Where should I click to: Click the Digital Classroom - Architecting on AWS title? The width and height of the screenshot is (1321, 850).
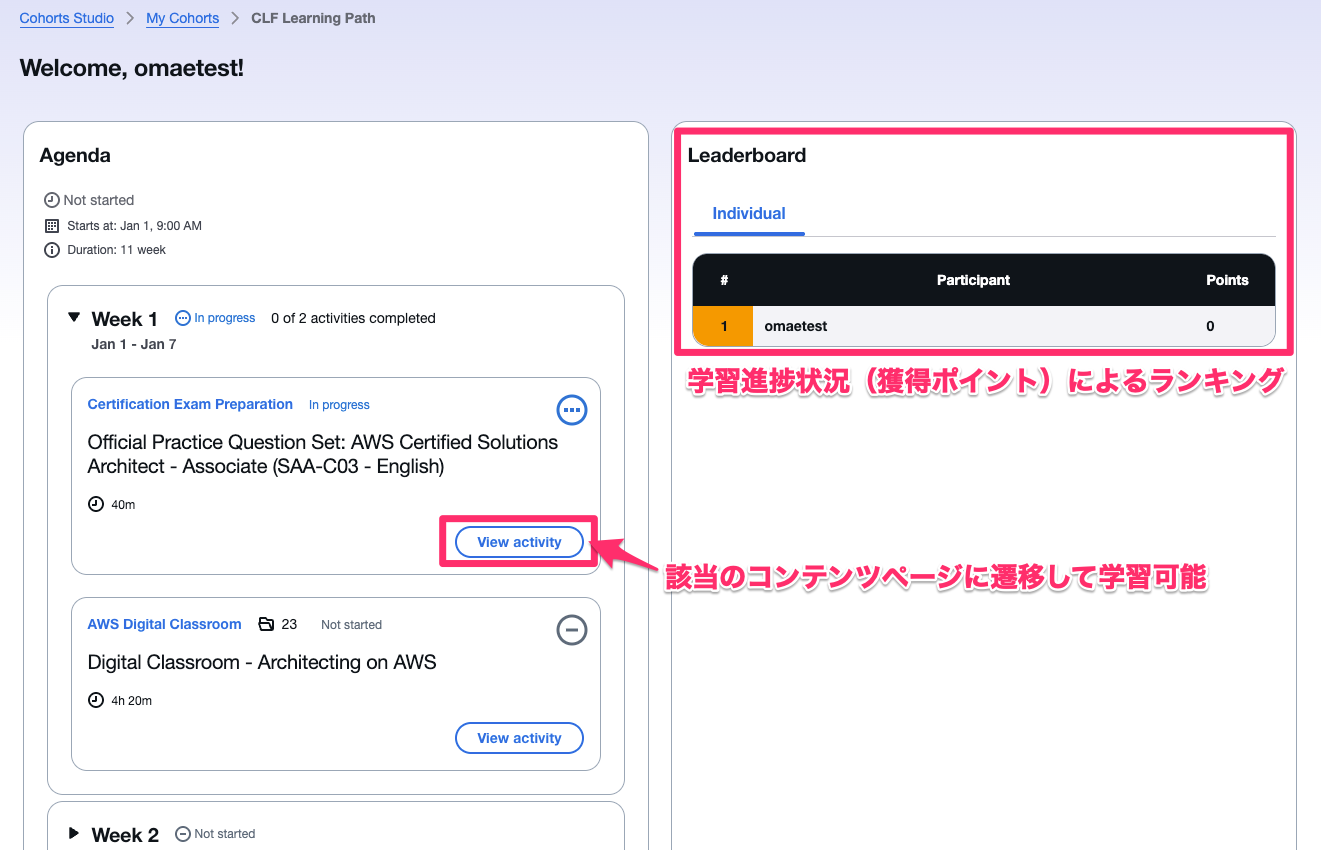click(262, 662)
